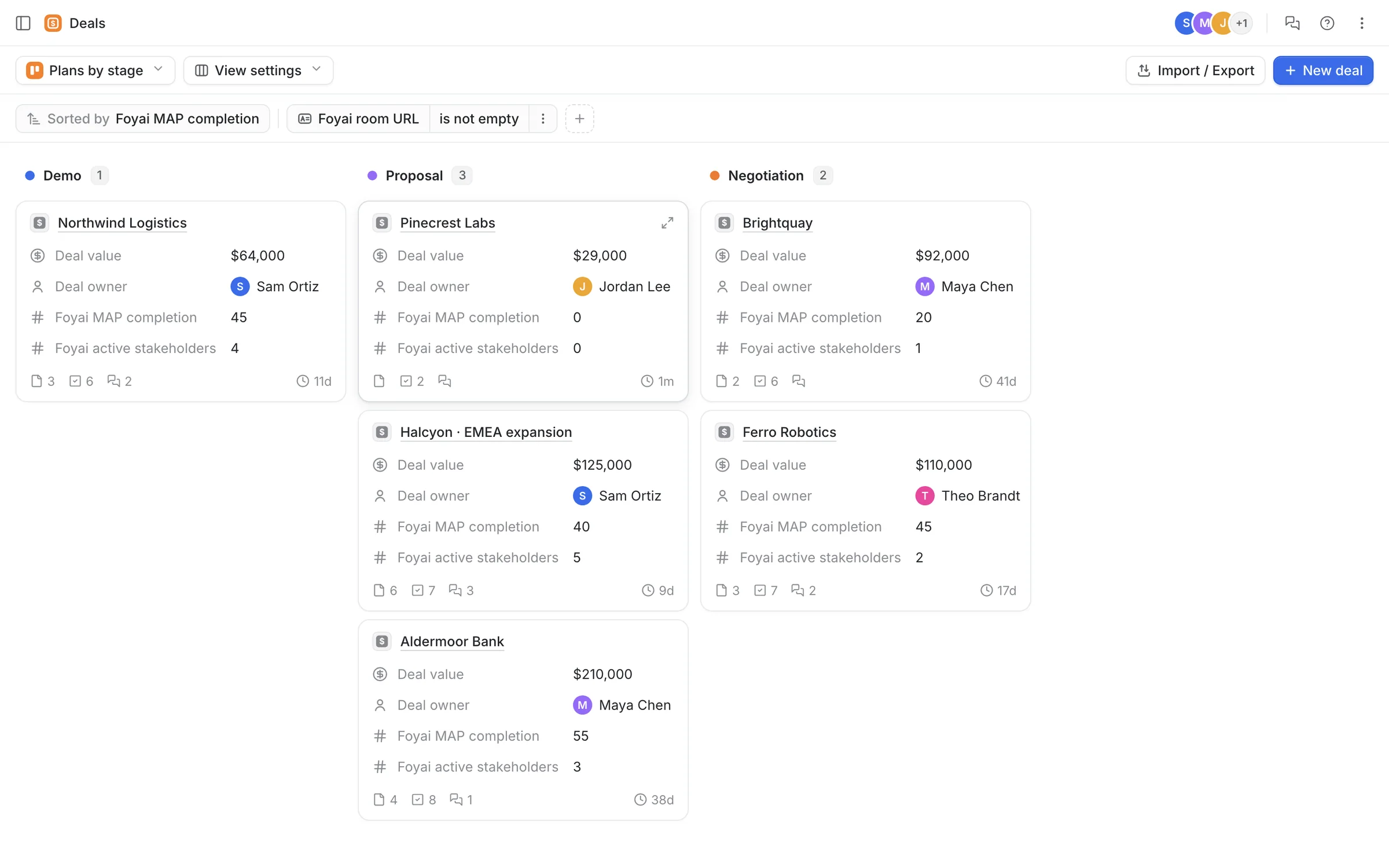1389x868 pixels.
Task: Click Import / Export button
Action: click(x=1195, y=71)
